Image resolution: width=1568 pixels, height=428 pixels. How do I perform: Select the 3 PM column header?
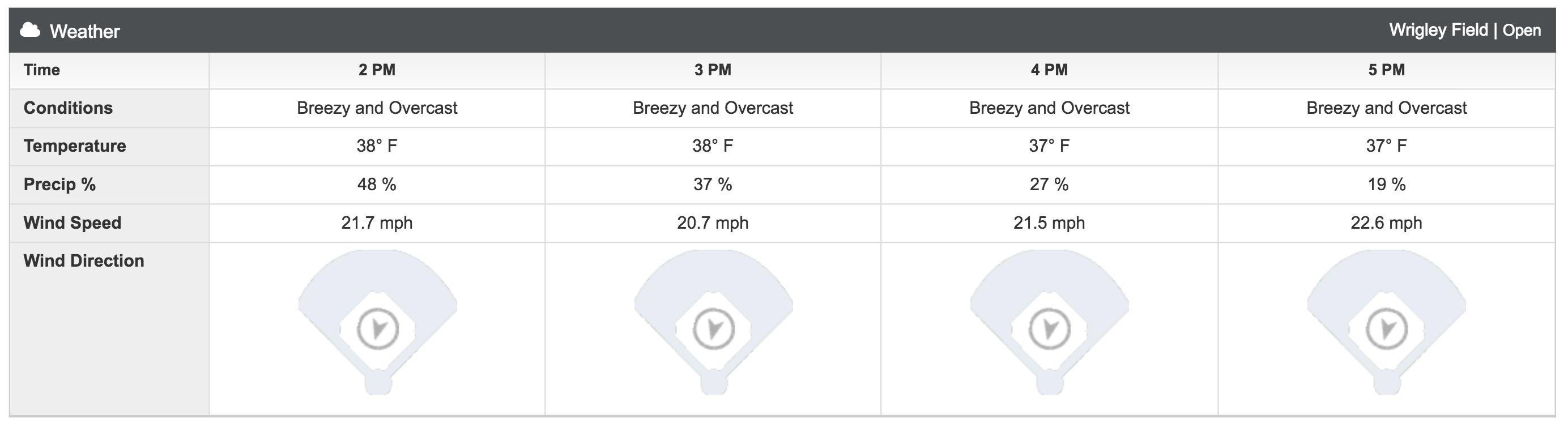713,70
